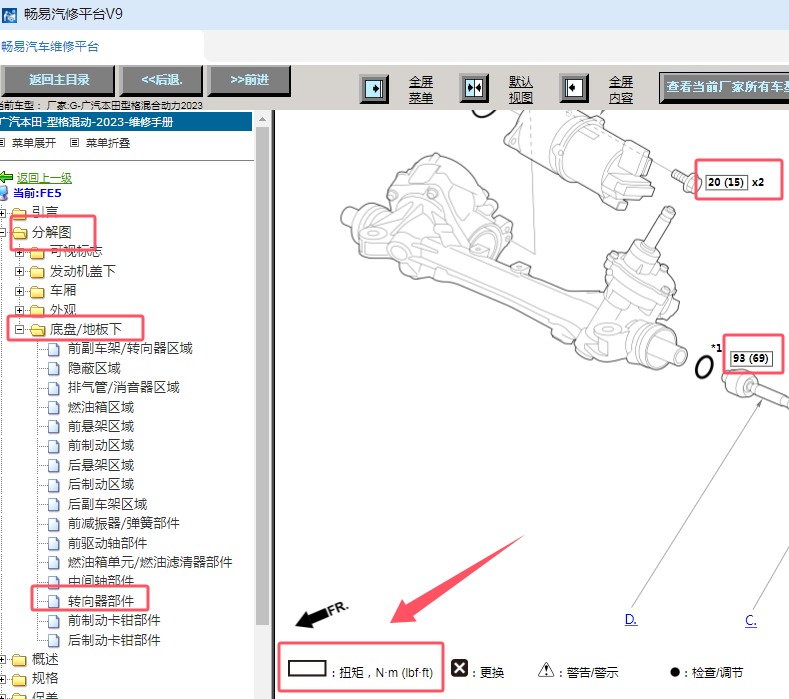
Task: Expand the 规格 folder
Action: click(x=3, y=679)
